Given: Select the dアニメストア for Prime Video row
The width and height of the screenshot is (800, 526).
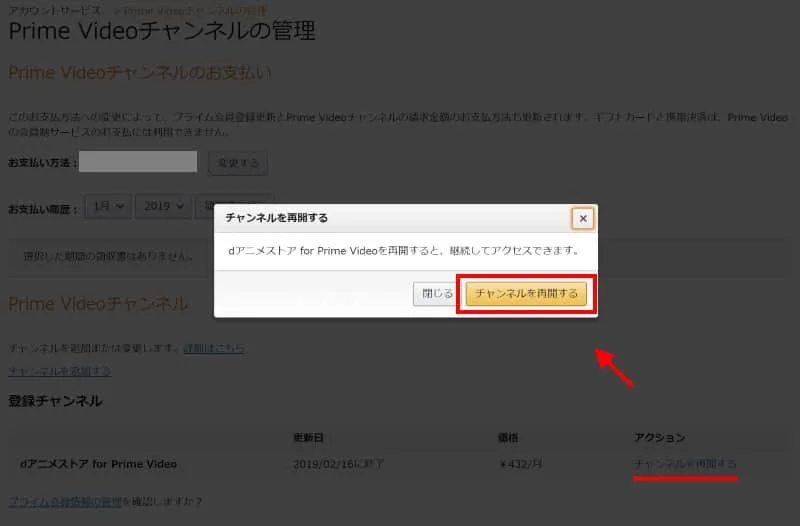Looking at the screenshot, I should click(98, 464).
